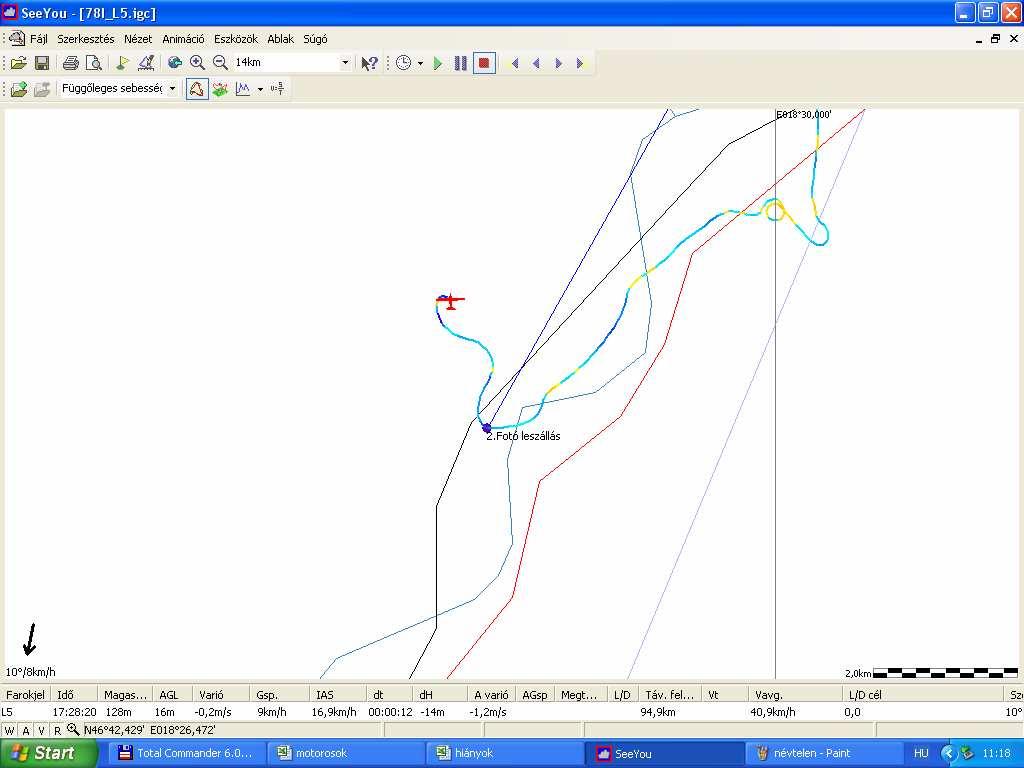1024x768 pixels.
Task: Open a flight file using the folder icon
Action: [x=18, y=63]
